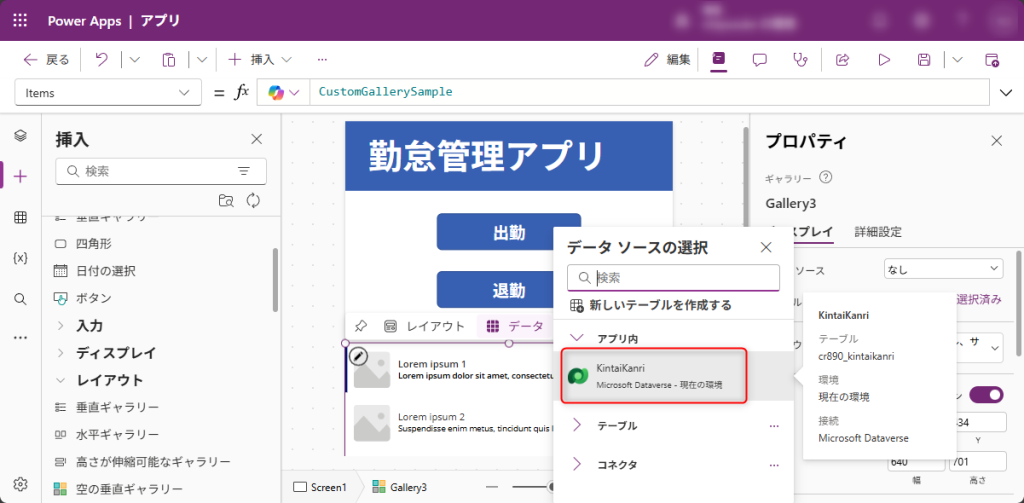Image resolution: width=1024 pixels, height=503 pixels.
Task: Go back with the 戻る button
Action: coord(46,60)
